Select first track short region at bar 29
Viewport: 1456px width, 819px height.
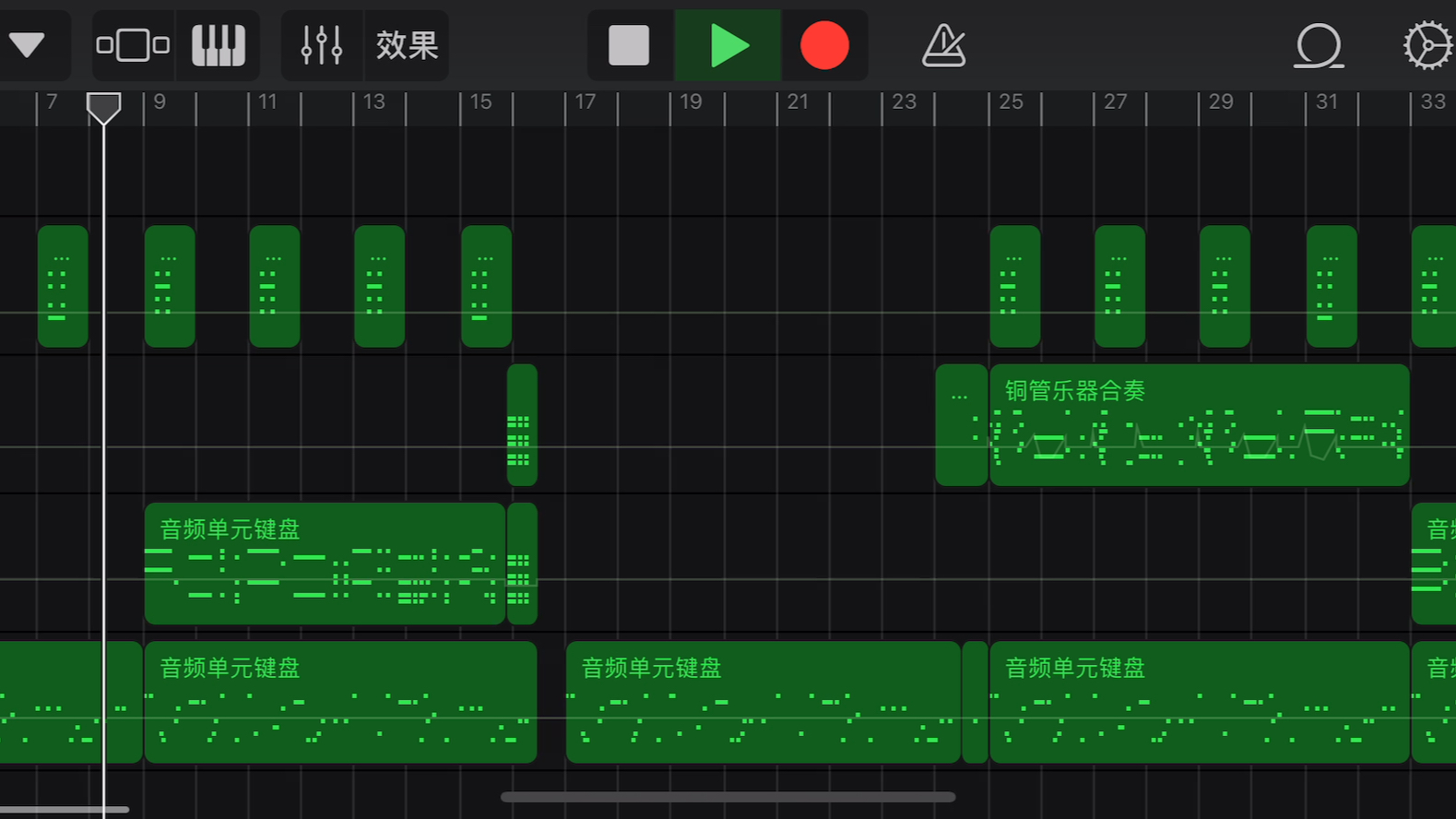click(x=1225, y=287)
